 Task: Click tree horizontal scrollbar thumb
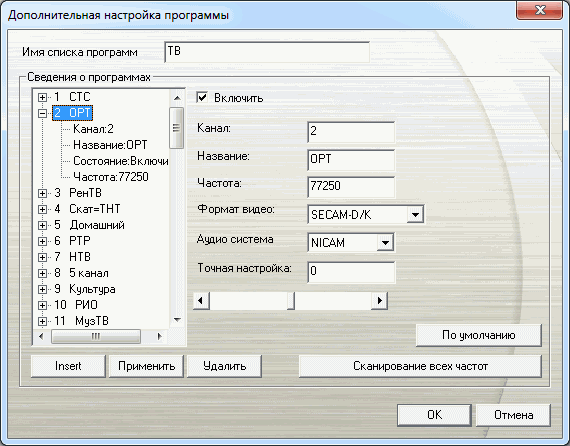coord(96,337)
